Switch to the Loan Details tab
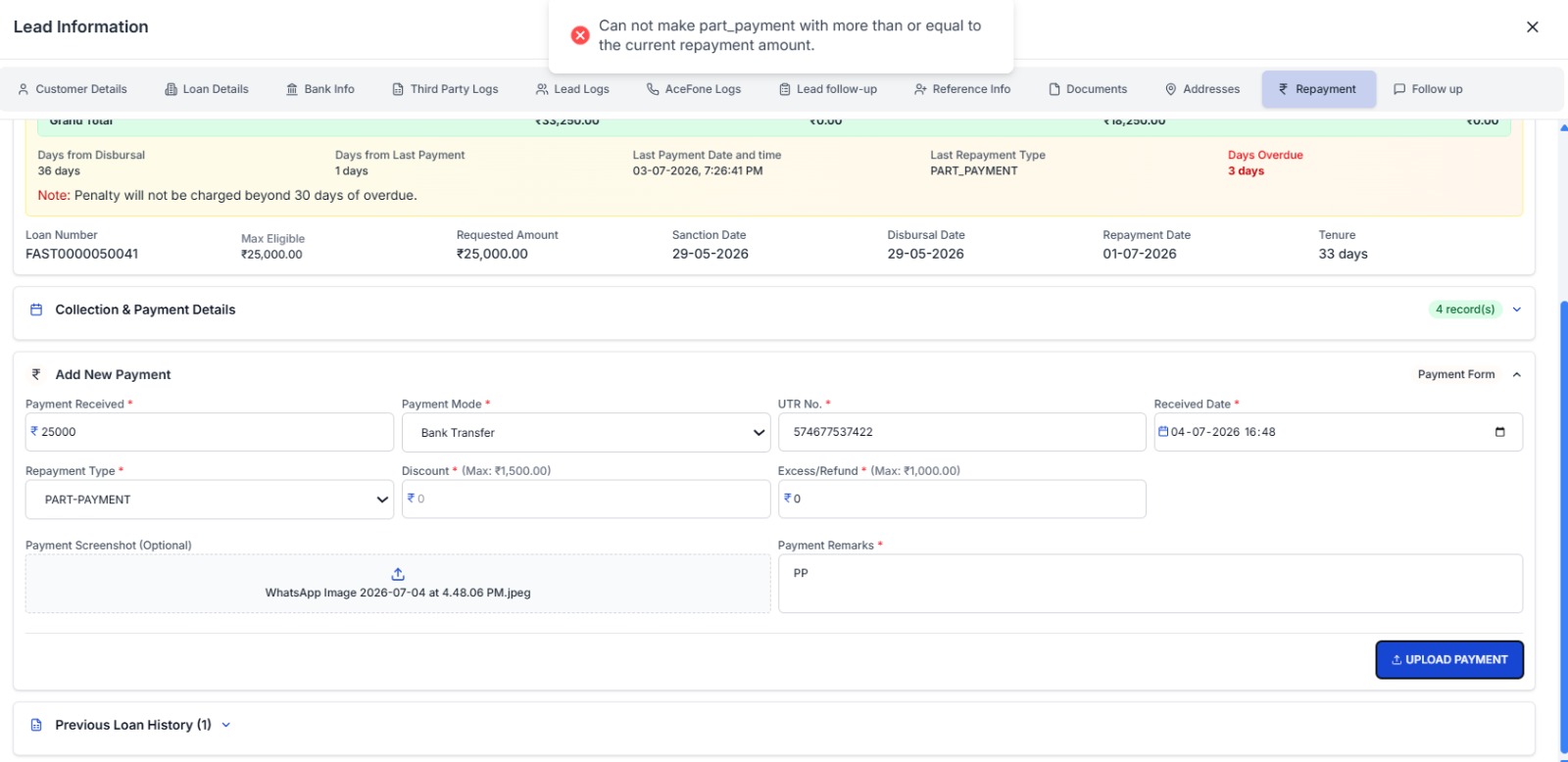Image resolution: width=1568 pixels, height=762 pixels. (207, 89)
